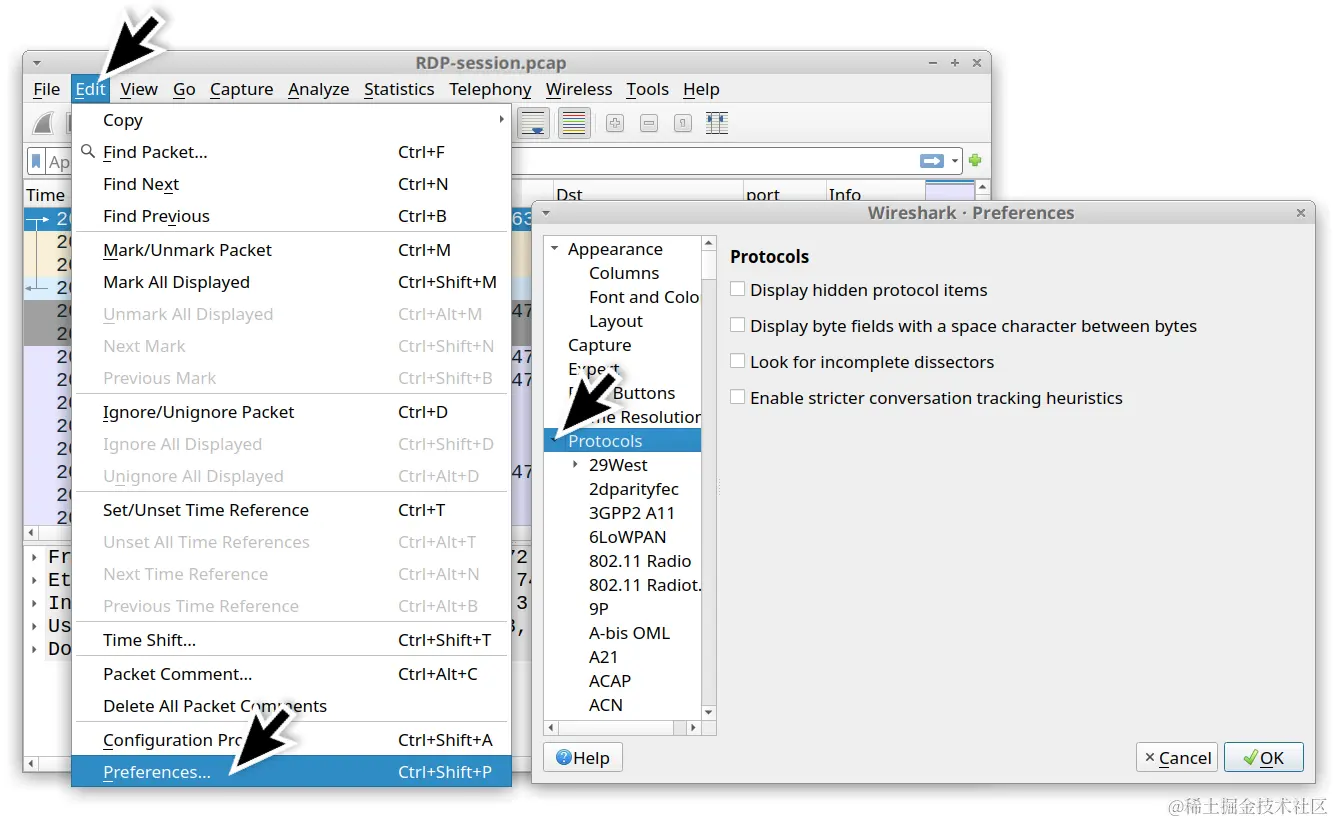This screenshot has height=823, width=1334.
Task: Click preferences tree scrollbar down arrow
Action: (x=709, y=712)
